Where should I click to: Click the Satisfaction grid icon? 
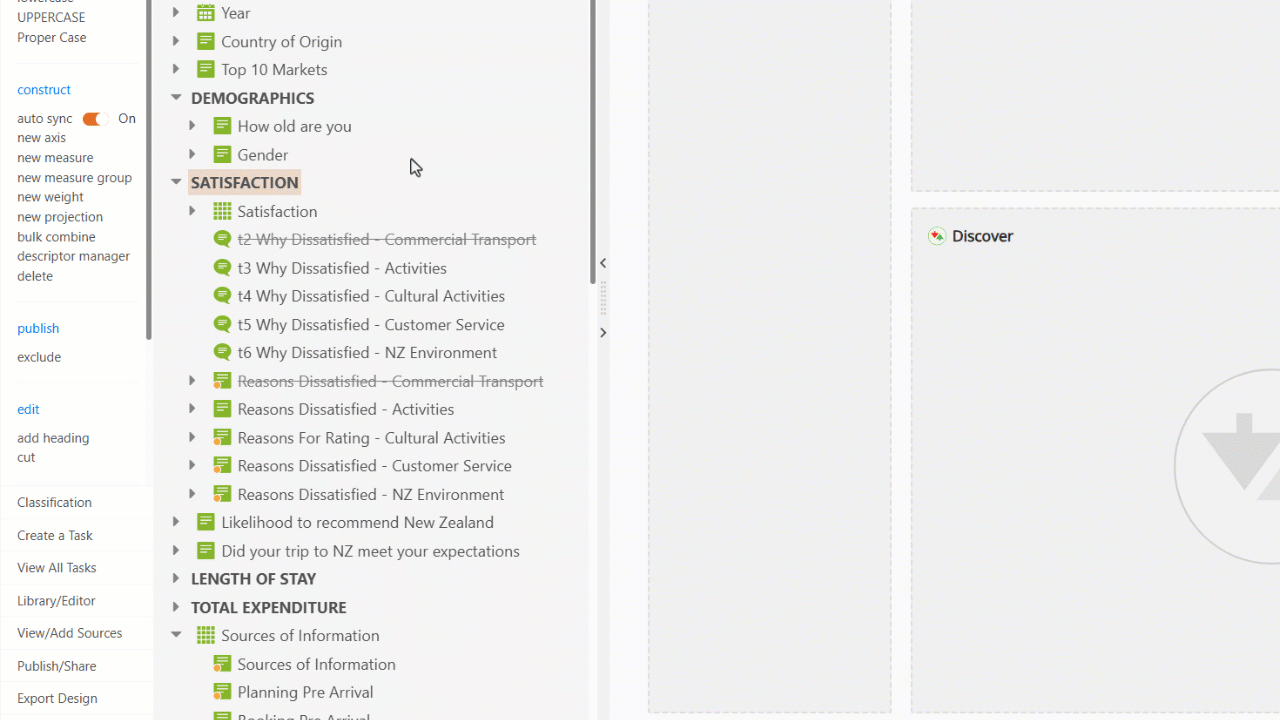222,211
